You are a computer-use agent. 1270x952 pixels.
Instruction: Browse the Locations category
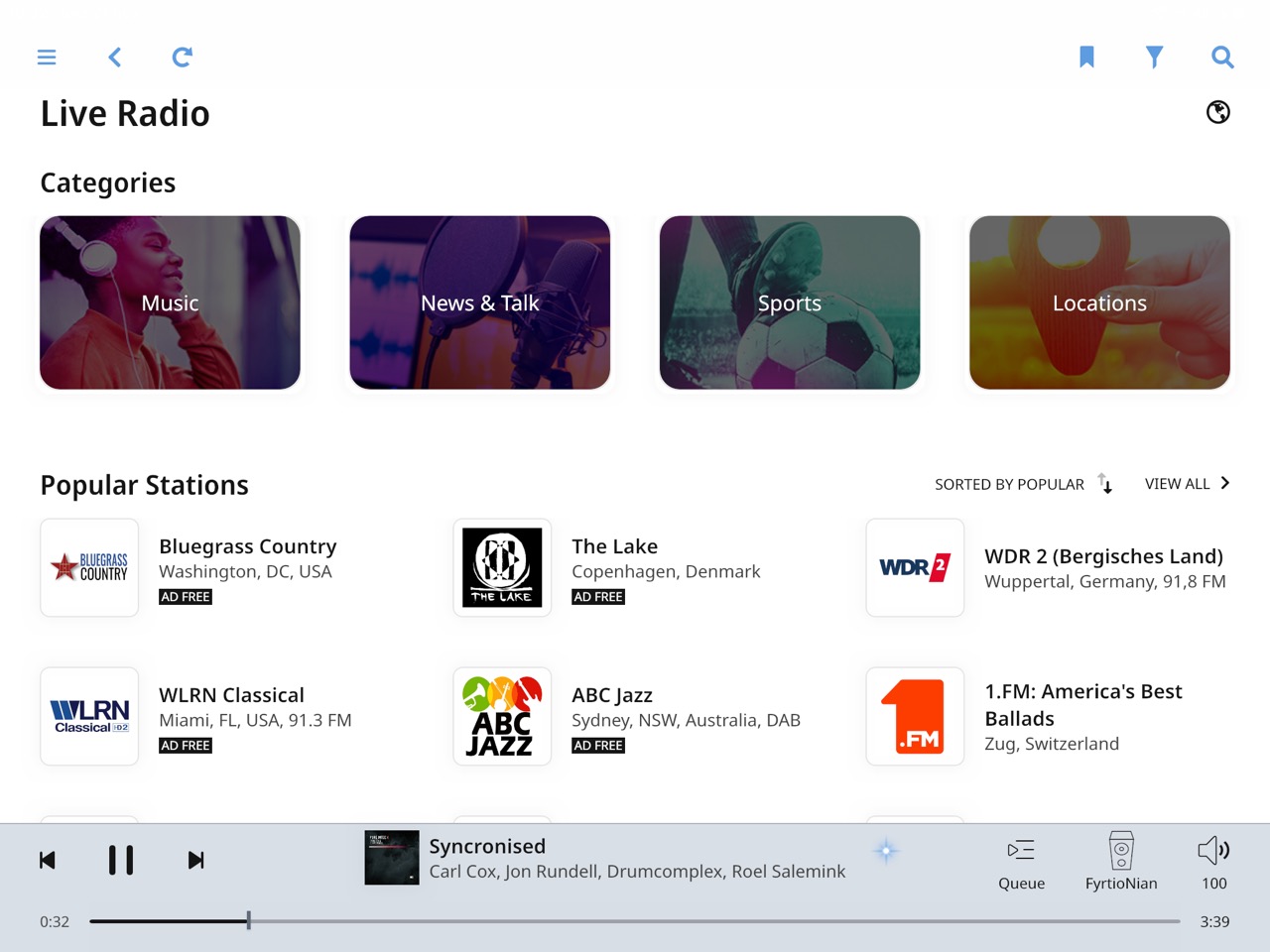(1099, 302)
